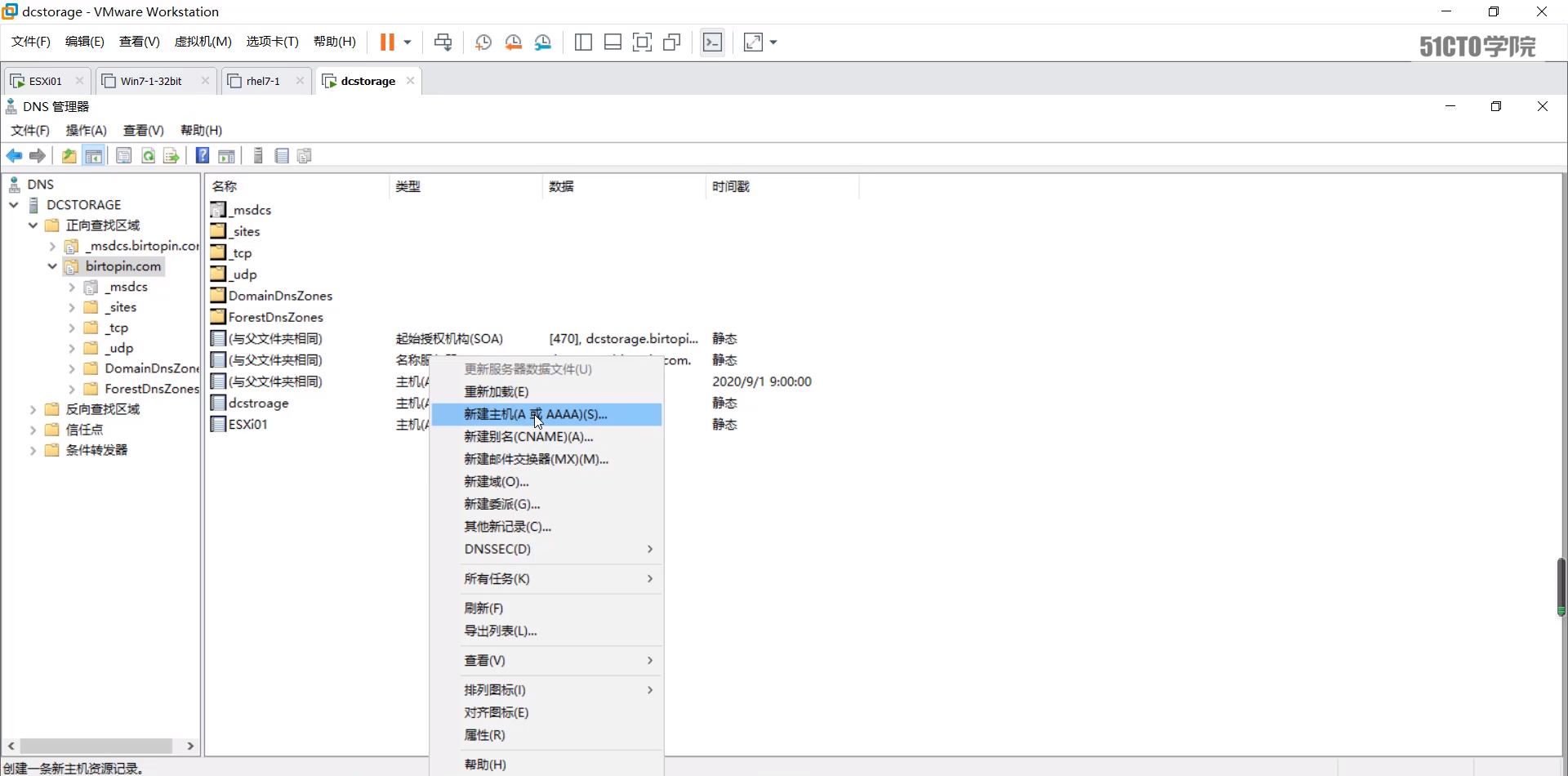1568x776 pixels.
Task: Go back using the DNS Manager back arrow
Action: point(15,156)
